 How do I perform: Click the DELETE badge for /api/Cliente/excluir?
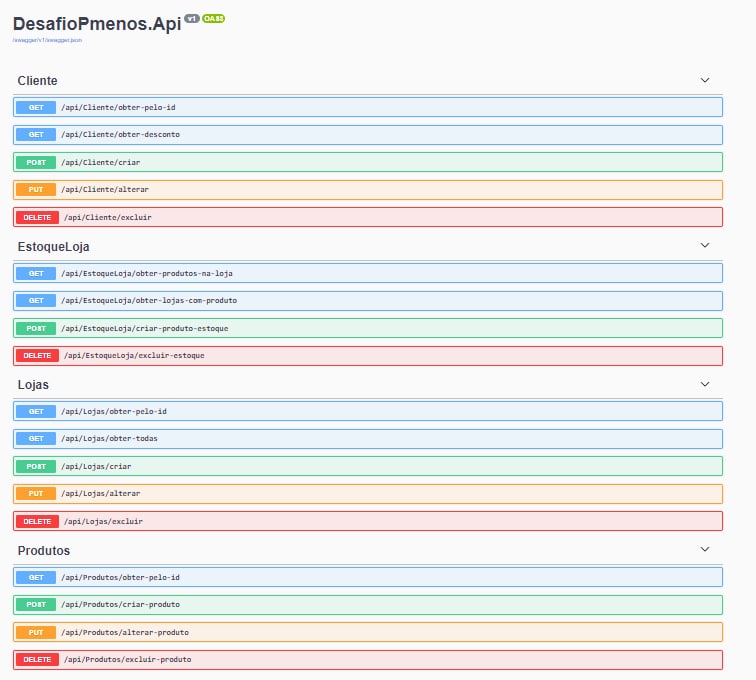point(37,217)
